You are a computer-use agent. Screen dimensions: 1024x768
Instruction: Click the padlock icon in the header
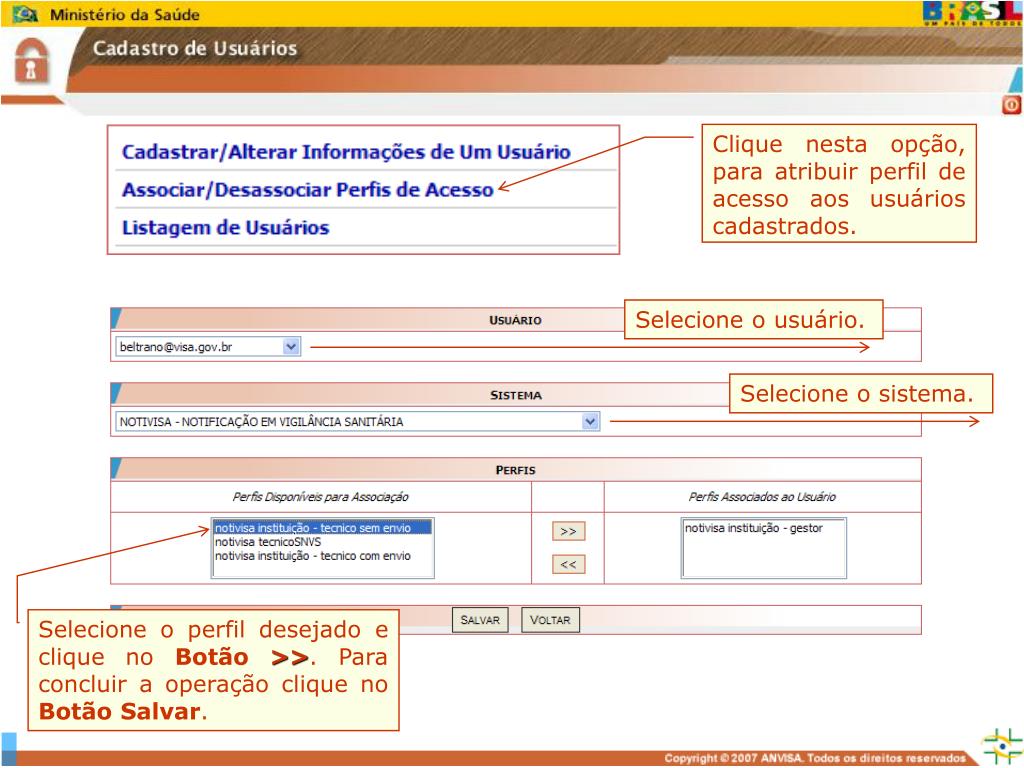[31, 61]
